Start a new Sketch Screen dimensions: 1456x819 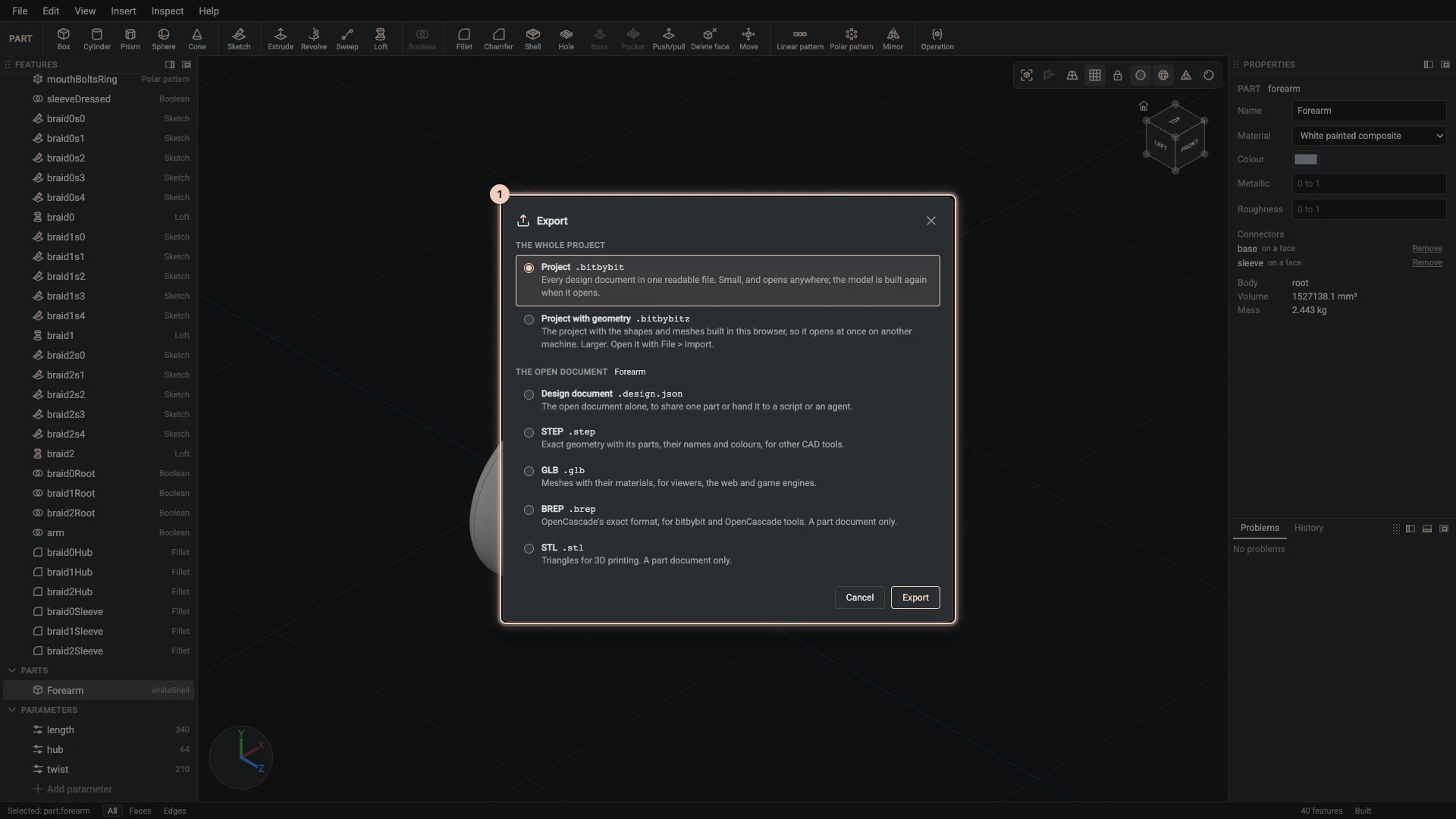pos(239,39)
